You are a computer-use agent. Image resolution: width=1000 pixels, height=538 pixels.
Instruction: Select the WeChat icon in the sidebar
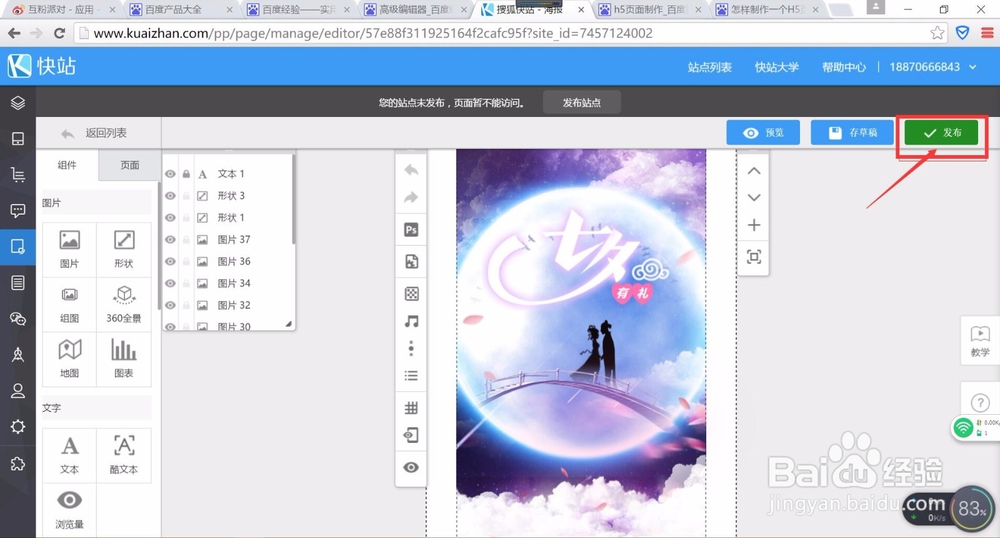[18, 319]
